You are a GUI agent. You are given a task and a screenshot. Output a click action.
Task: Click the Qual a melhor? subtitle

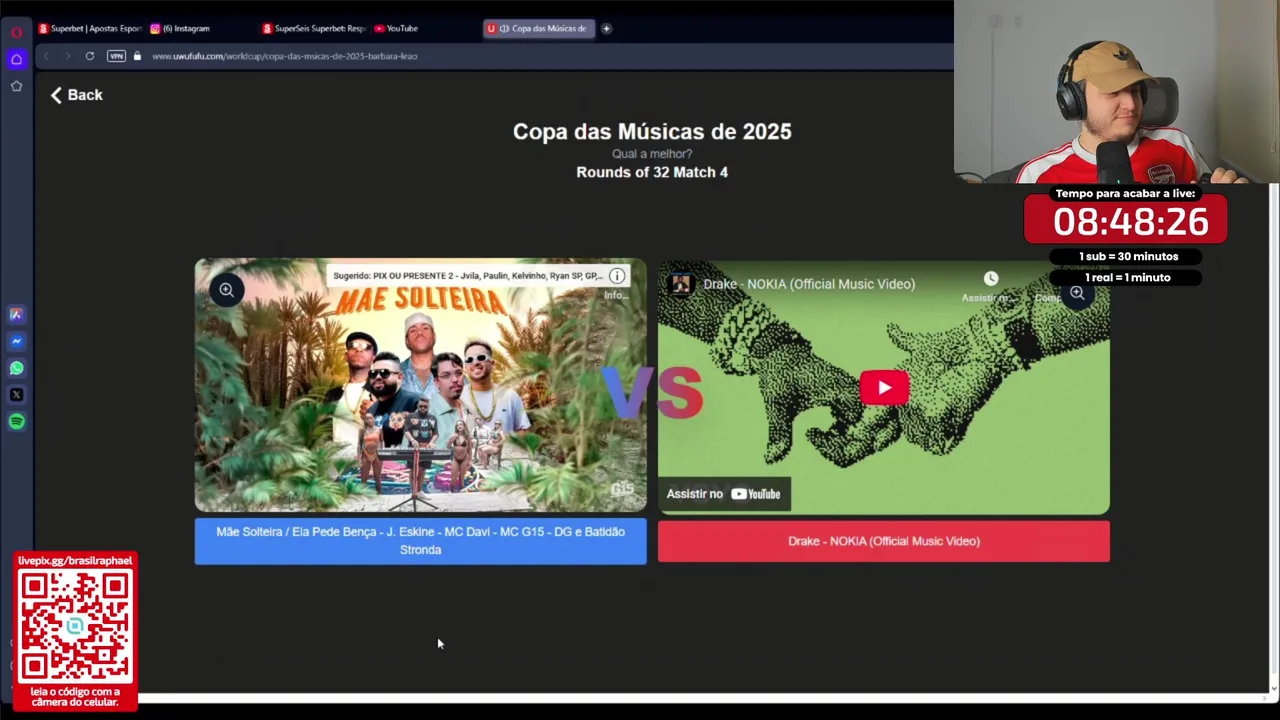[652, 154]
